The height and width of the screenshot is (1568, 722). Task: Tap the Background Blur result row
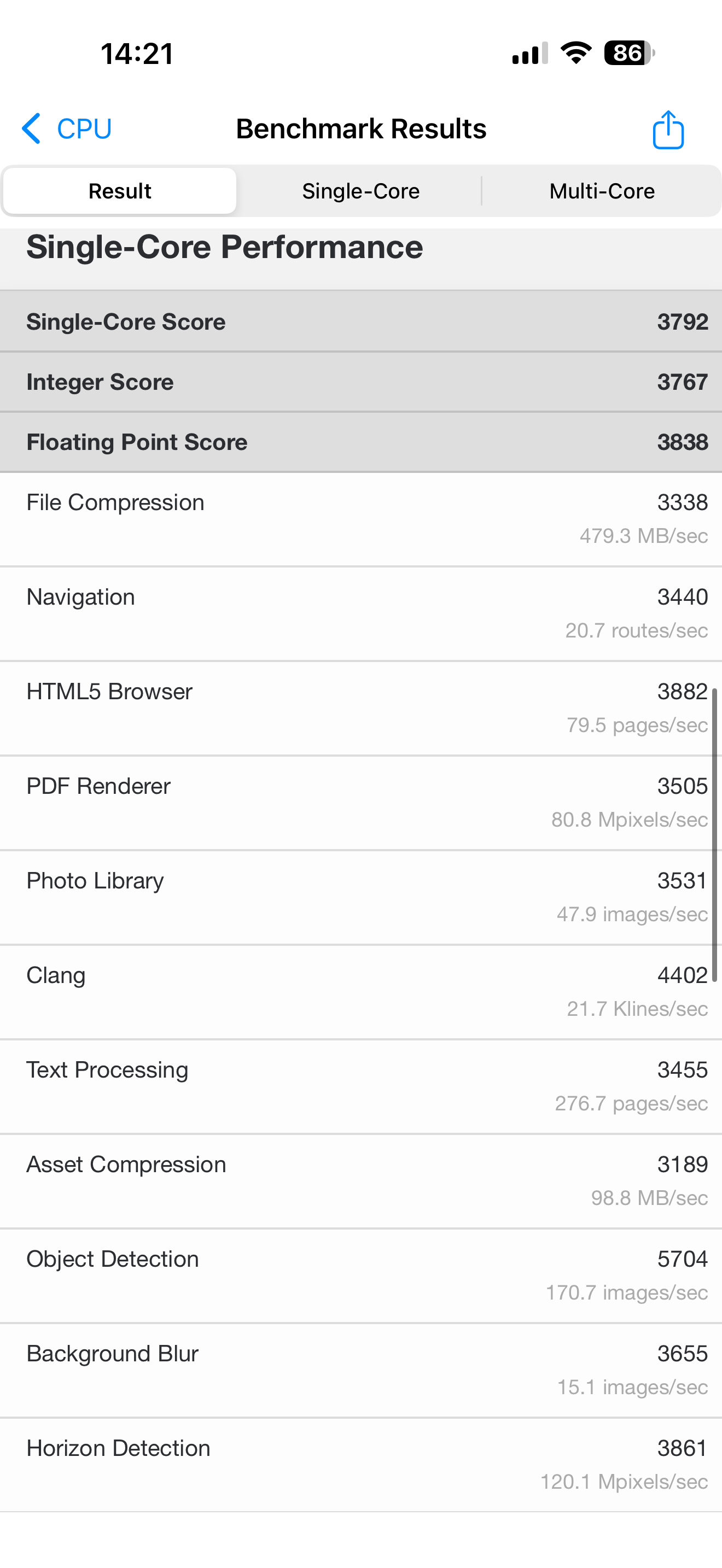(361, 1370)
